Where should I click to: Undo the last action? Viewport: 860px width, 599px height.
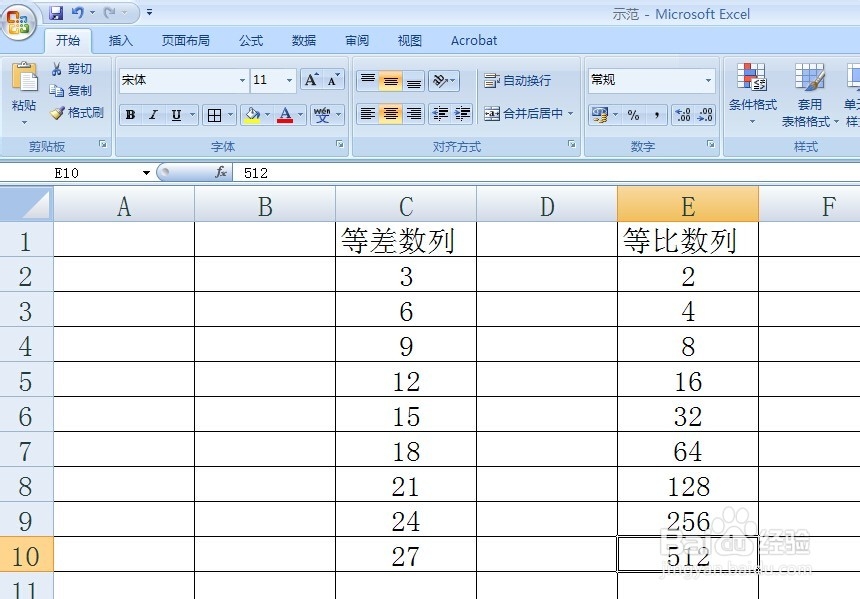[x=77, y=13]
